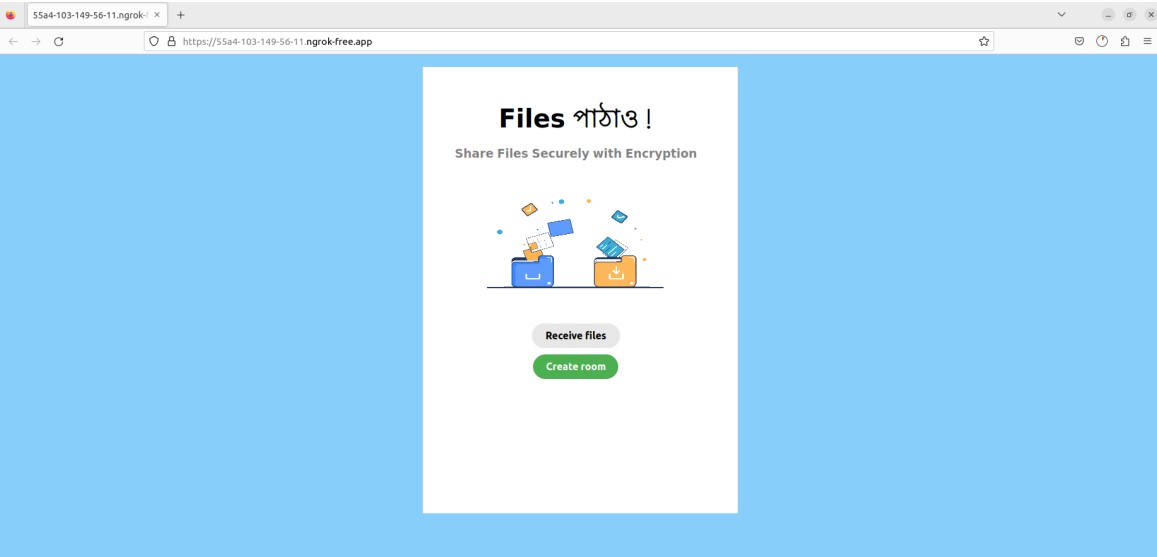Click the green Create room button
1157x557 pixels.
(576, 367)
